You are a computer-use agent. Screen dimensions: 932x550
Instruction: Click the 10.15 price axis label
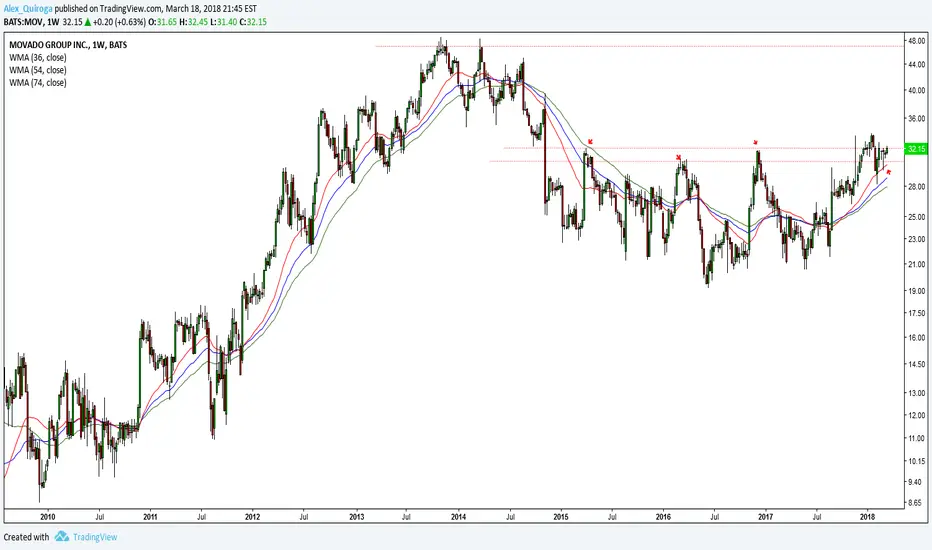(x=917, y=461)
